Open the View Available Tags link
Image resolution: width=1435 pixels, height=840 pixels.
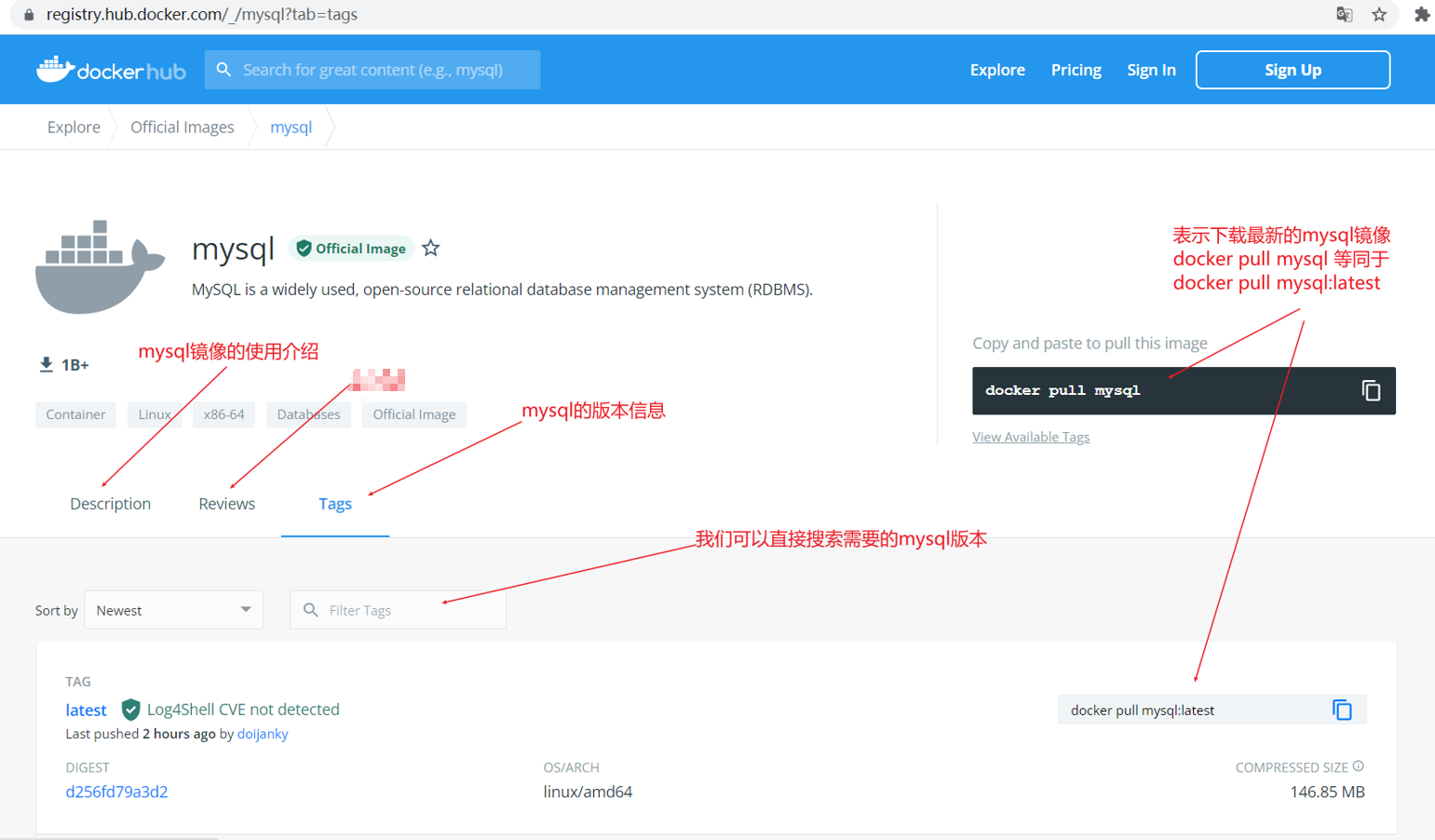pyautogui.click(x=1031, y=437)
